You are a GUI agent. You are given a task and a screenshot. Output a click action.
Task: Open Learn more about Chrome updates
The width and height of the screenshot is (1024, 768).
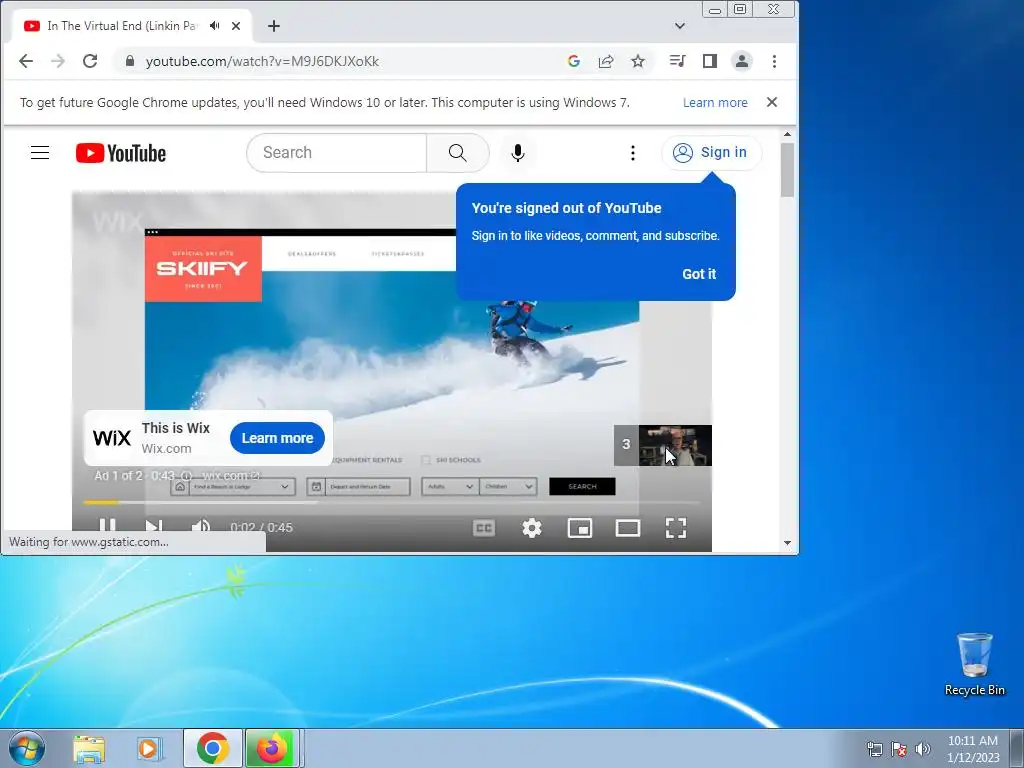(x=715, y=103)
